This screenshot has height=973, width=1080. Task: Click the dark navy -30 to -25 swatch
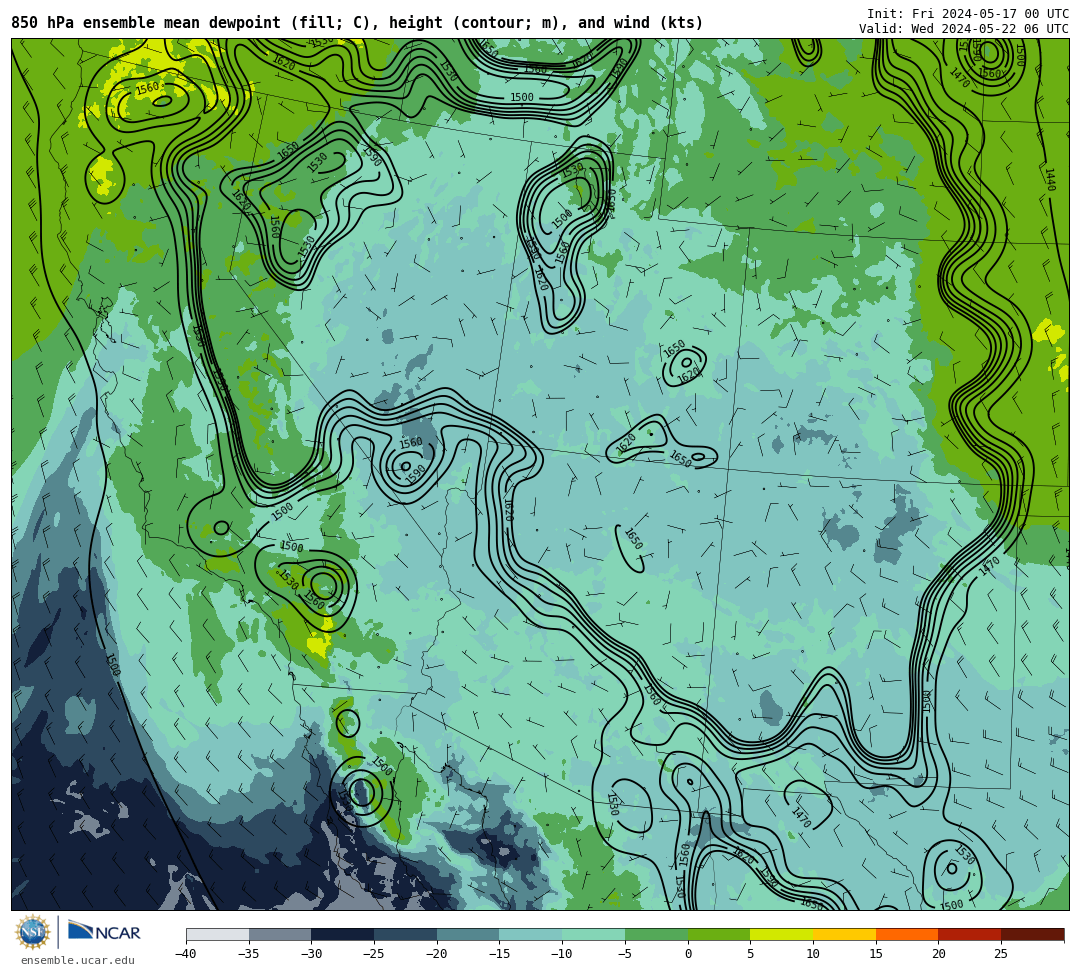[x=343, y=934]
